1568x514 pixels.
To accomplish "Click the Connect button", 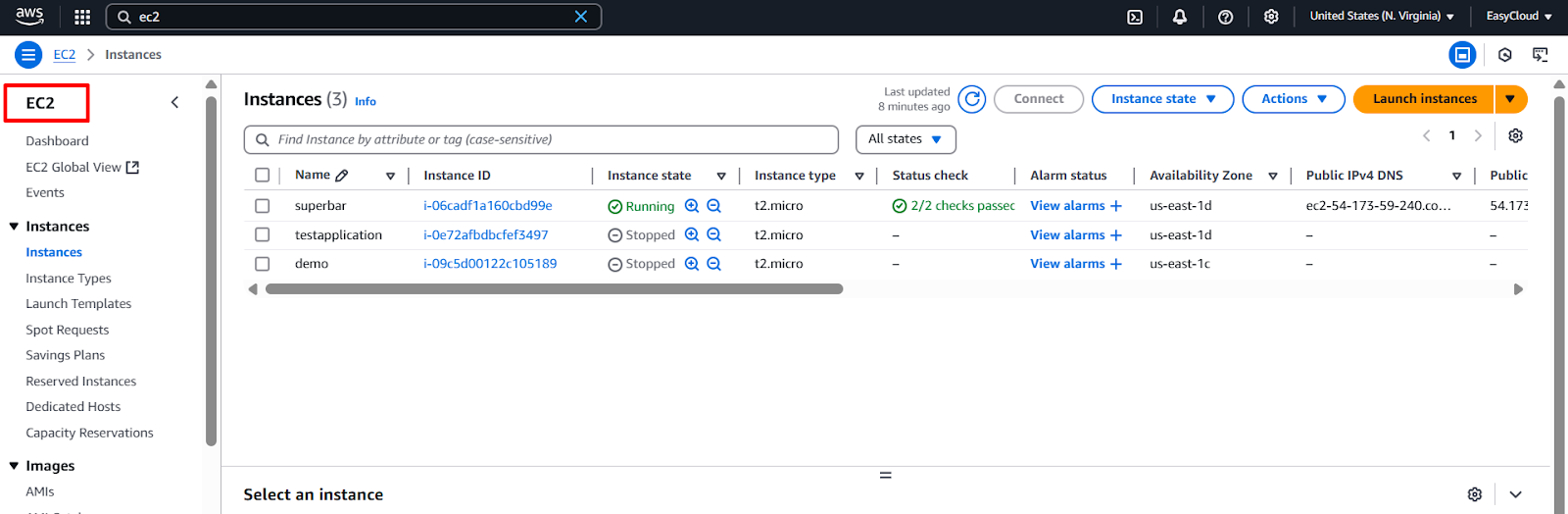I will pos(1039,99).
